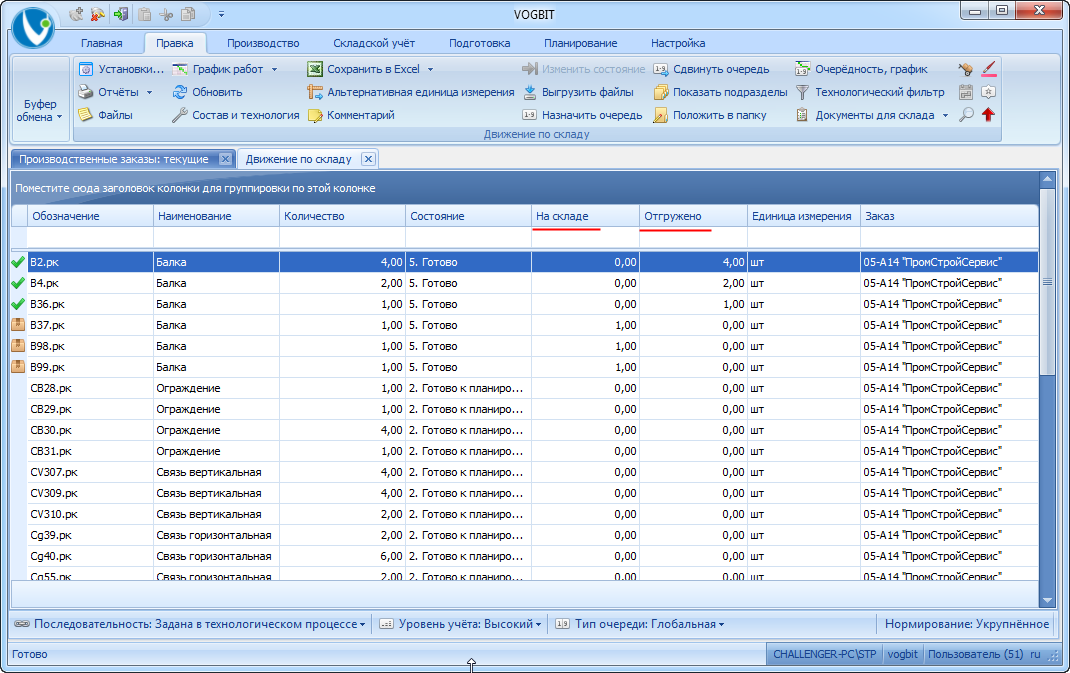Click the Количество column header
The height and width of the screenshot is (673, 1070).
(x=343, y=216)
